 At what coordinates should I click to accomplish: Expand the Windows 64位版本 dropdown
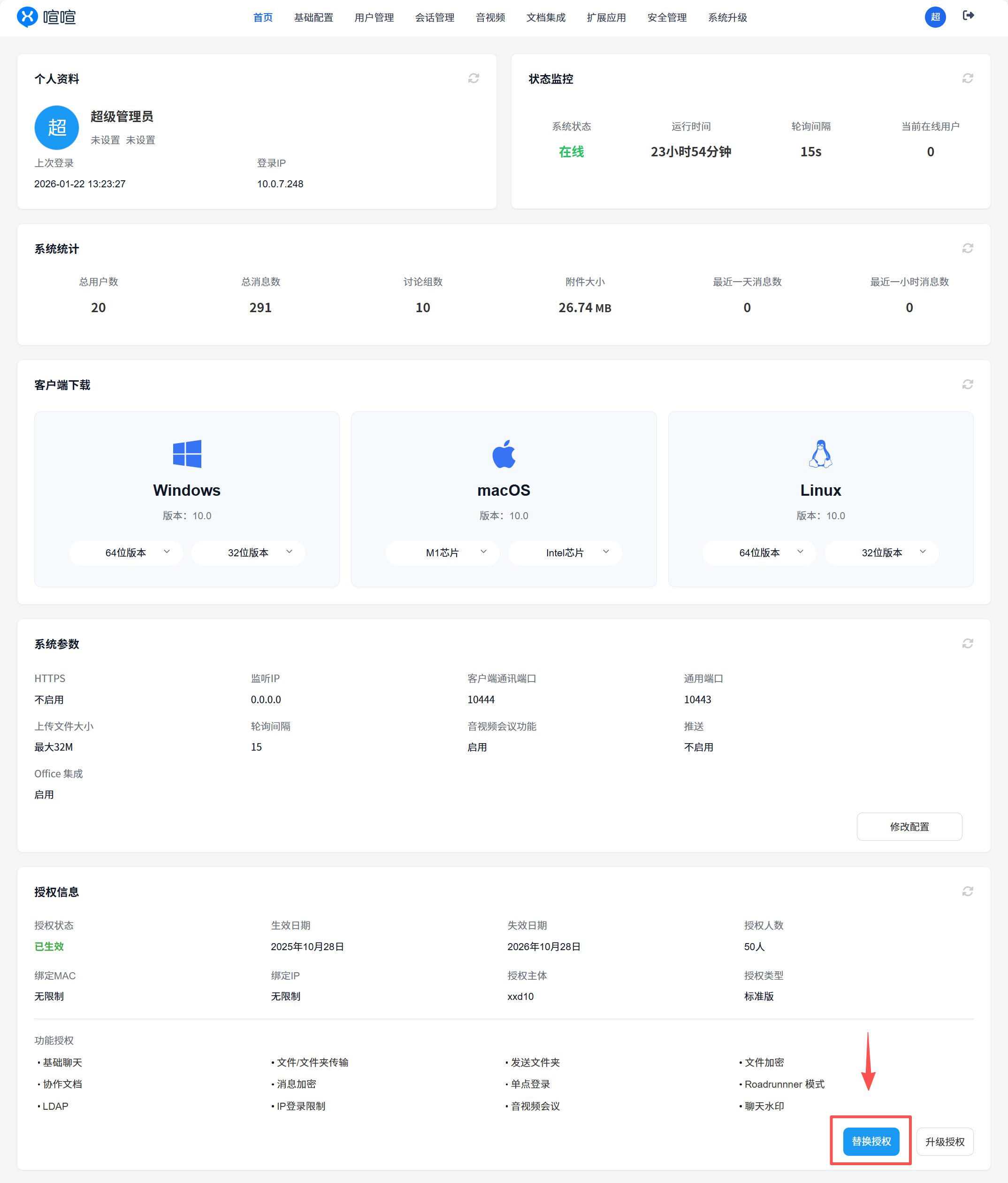(126, 553)
